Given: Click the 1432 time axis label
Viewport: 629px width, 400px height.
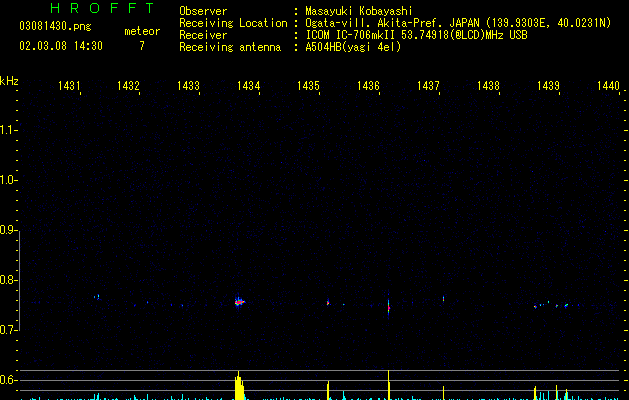Looking at the screenshot, I should pos(128,86).
